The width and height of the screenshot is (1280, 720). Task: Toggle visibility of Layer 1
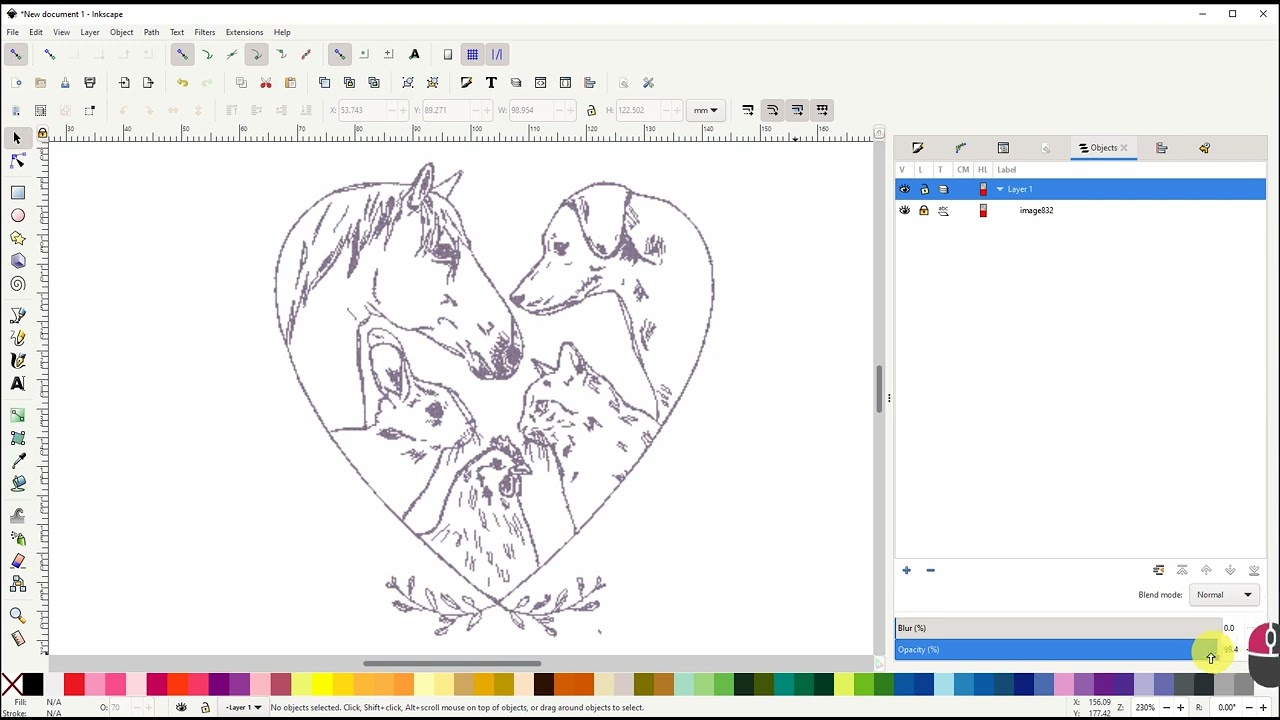click(x=905, y=189)
